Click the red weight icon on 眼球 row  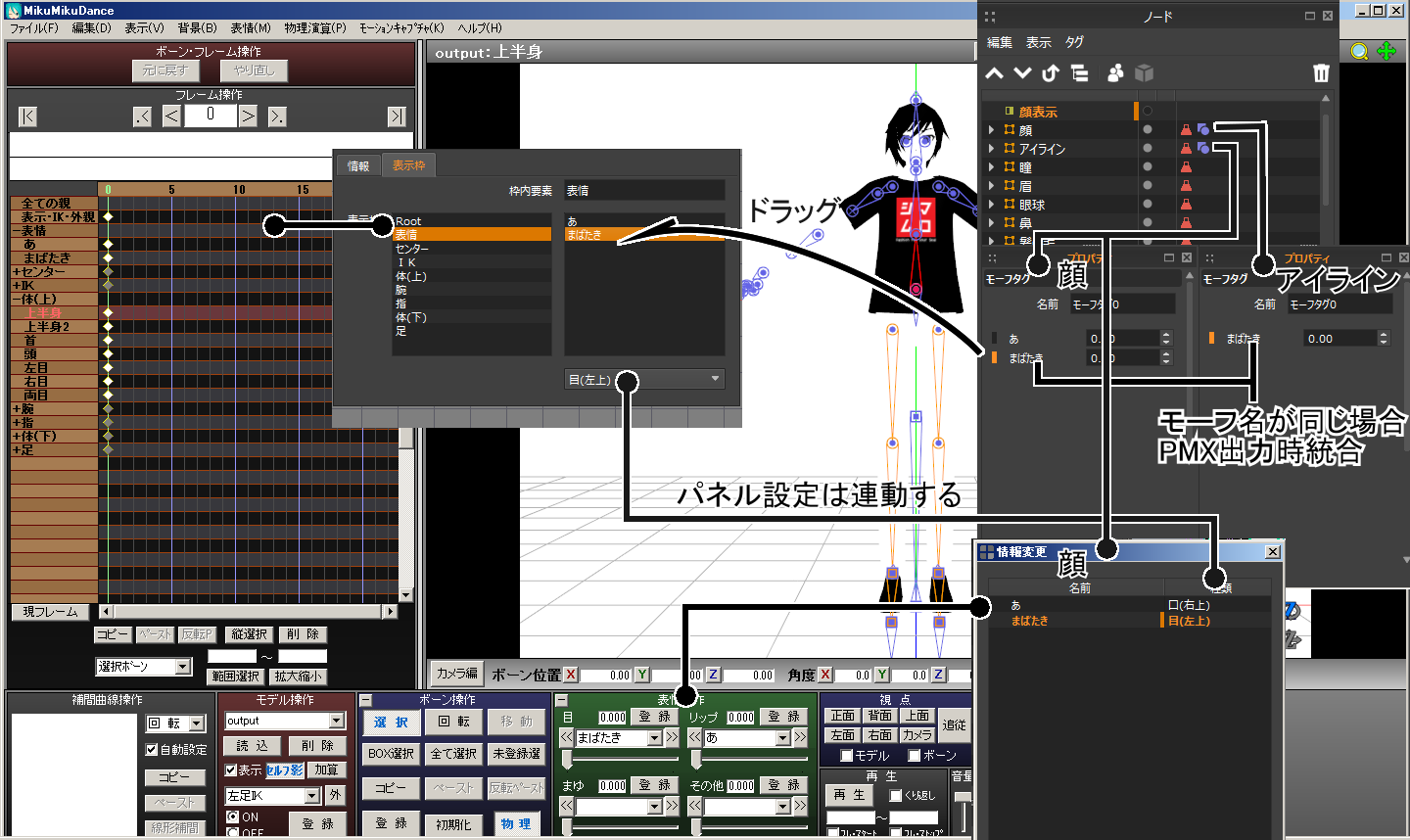coord(1186,204)
